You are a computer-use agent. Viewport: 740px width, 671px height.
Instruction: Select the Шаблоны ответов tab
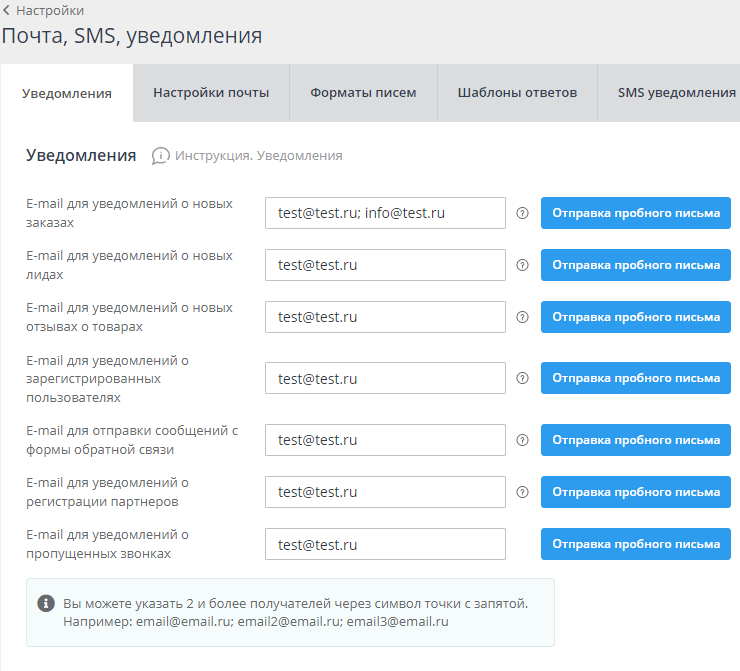tap(517, 93)
